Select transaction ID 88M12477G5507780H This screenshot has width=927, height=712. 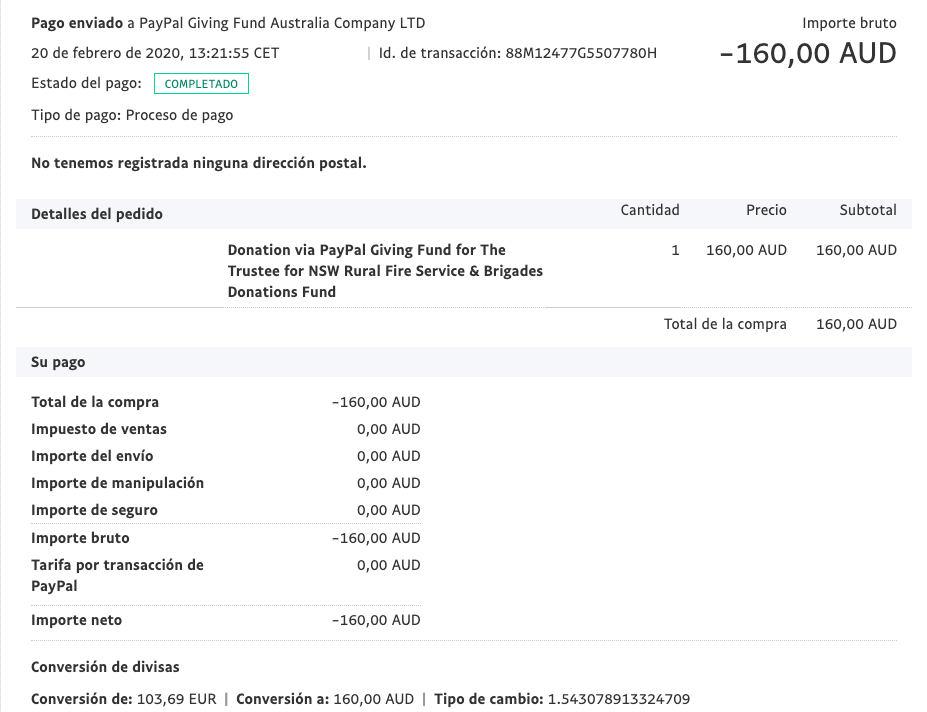(581, 53)
